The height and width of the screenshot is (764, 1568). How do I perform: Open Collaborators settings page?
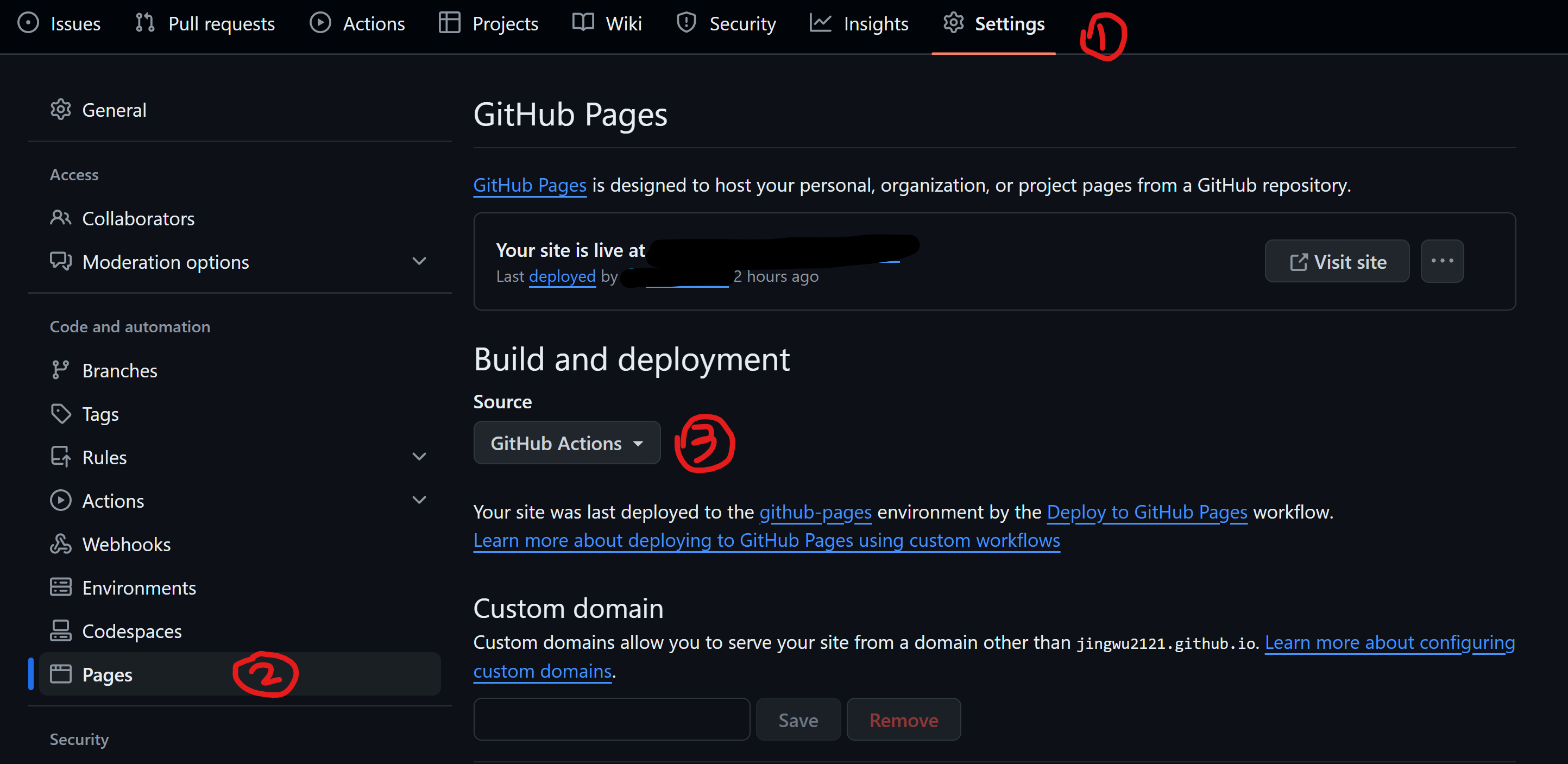tap(240, 218)
